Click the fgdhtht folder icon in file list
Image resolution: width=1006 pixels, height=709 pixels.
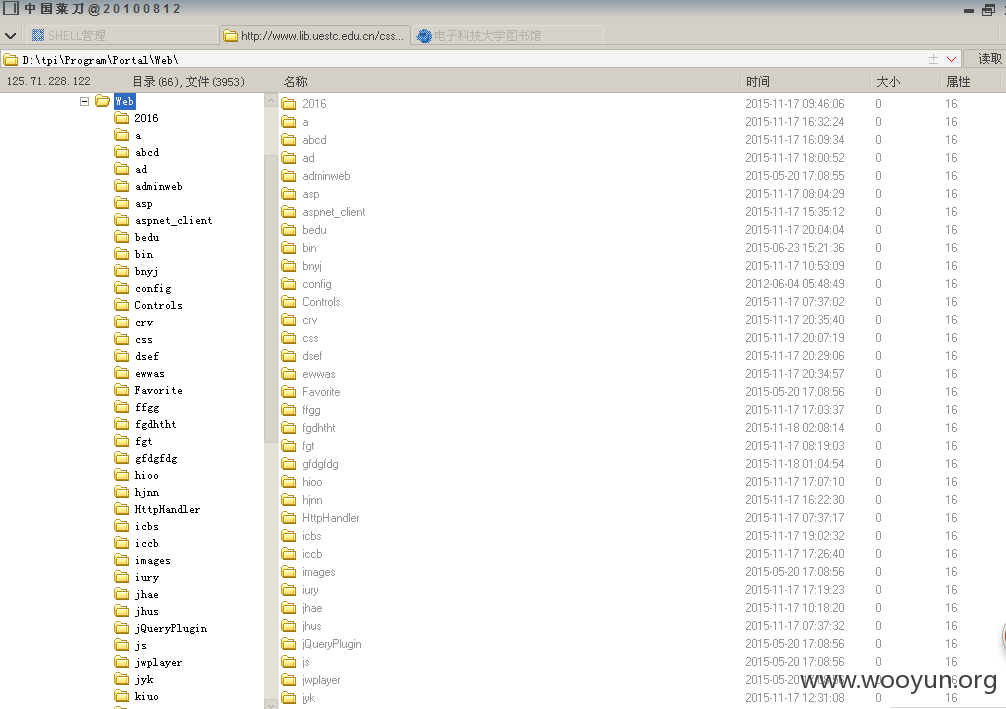point(289,428)
